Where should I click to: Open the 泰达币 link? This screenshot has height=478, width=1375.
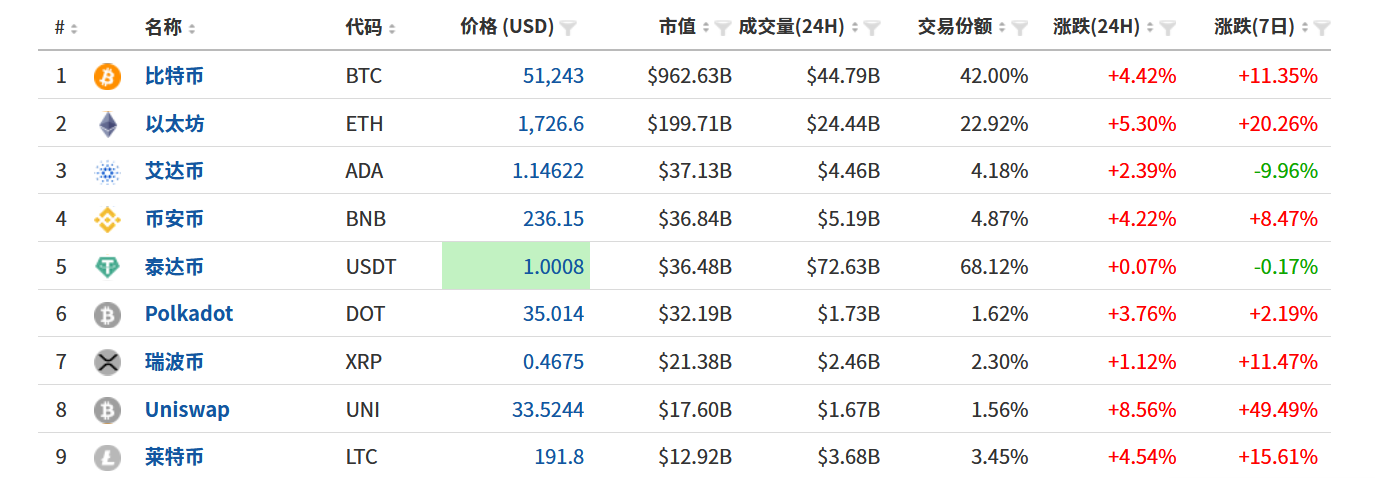pos(174,267)
